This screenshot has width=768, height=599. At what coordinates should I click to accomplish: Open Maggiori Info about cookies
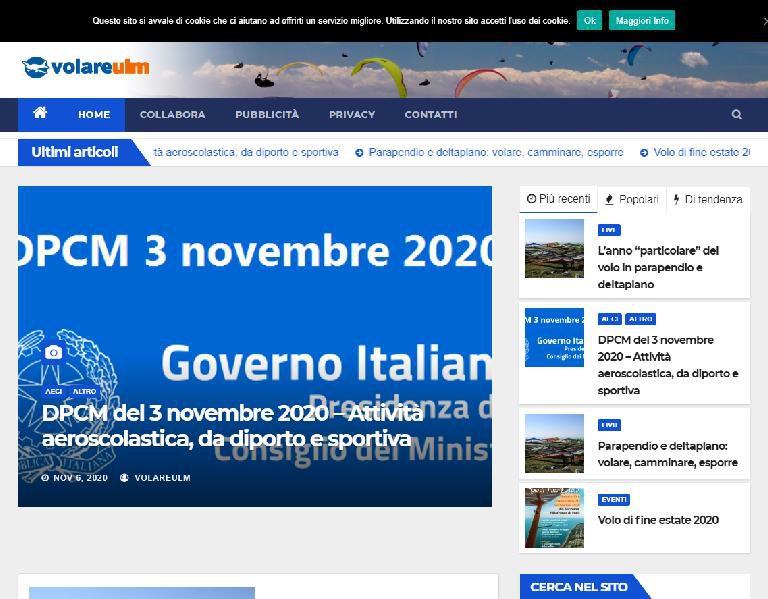(642, 21)
